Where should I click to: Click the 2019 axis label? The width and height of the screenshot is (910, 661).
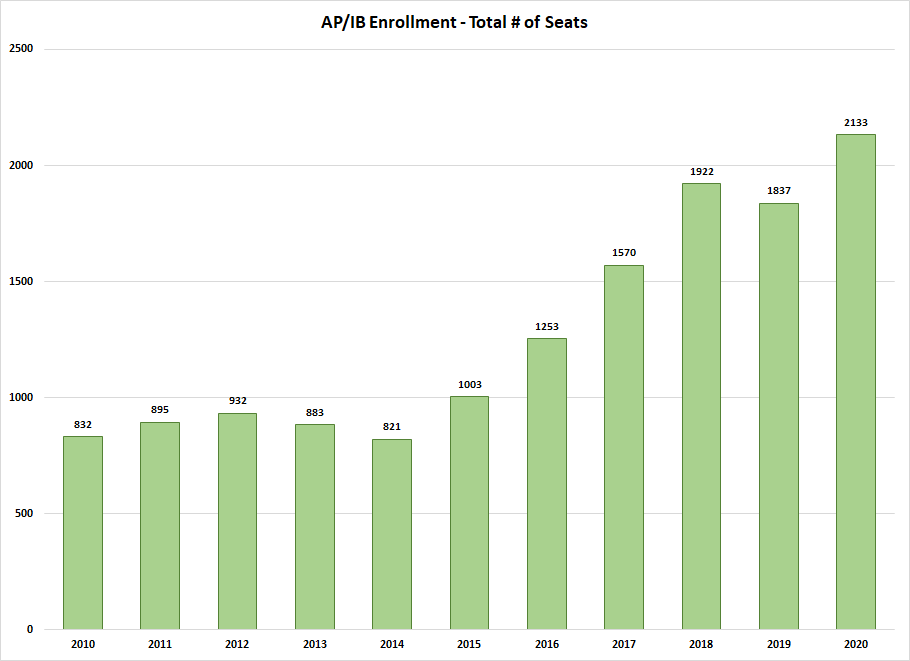click(779, 644)
